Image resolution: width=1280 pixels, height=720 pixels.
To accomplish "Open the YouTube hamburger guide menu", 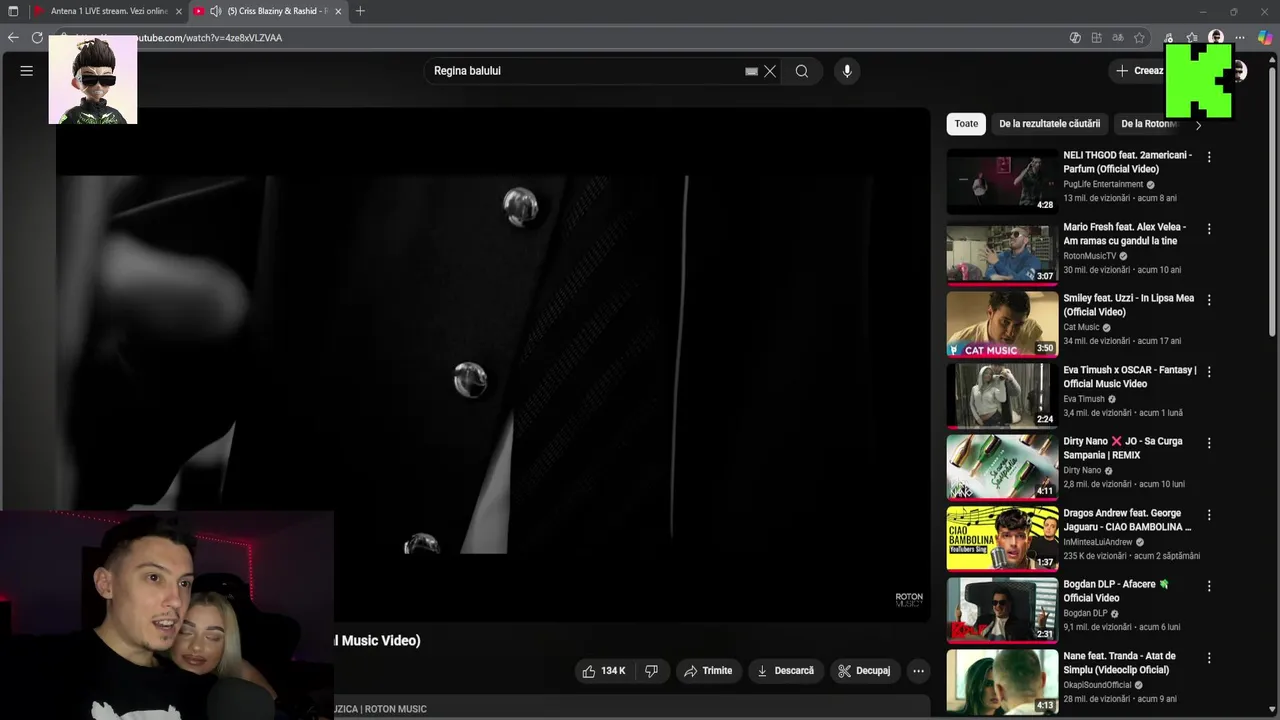I will click(x=27, y=71).
